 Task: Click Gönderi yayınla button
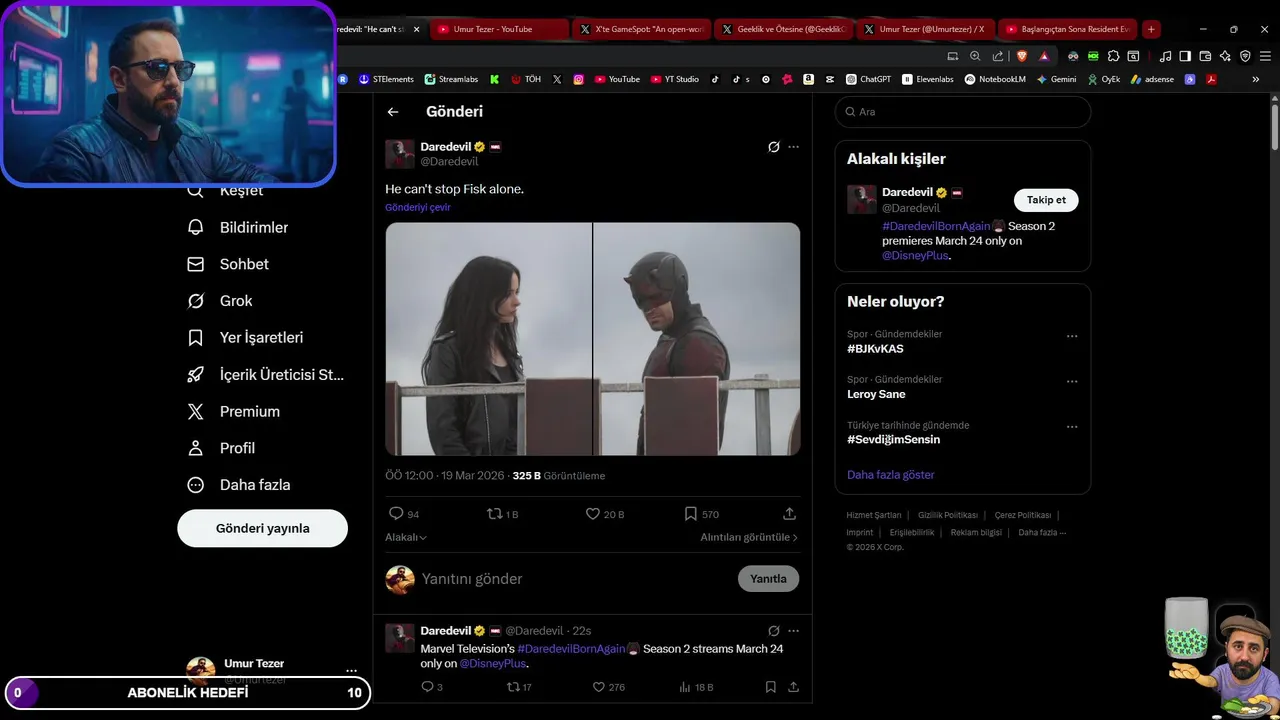(x=262, y=528)
